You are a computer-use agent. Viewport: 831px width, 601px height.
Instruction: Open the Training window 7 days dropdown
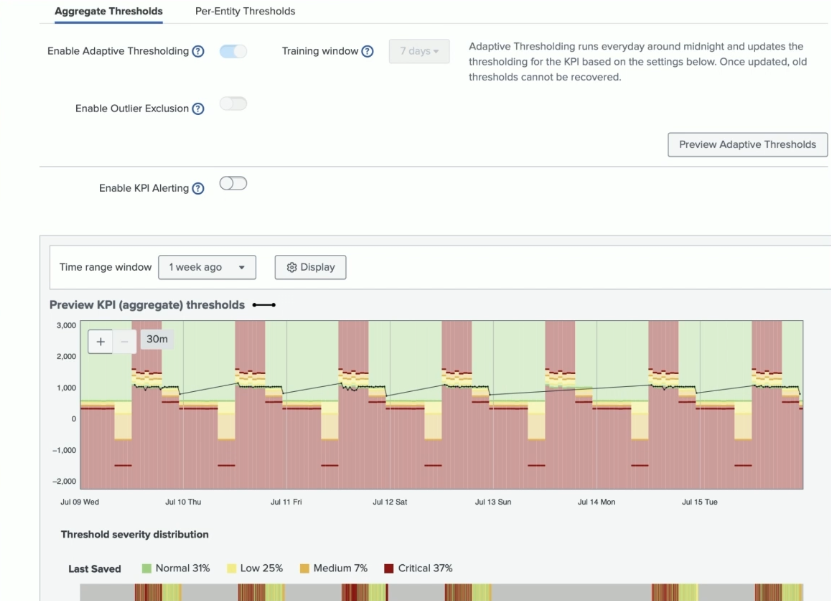[x=419, y=51]
